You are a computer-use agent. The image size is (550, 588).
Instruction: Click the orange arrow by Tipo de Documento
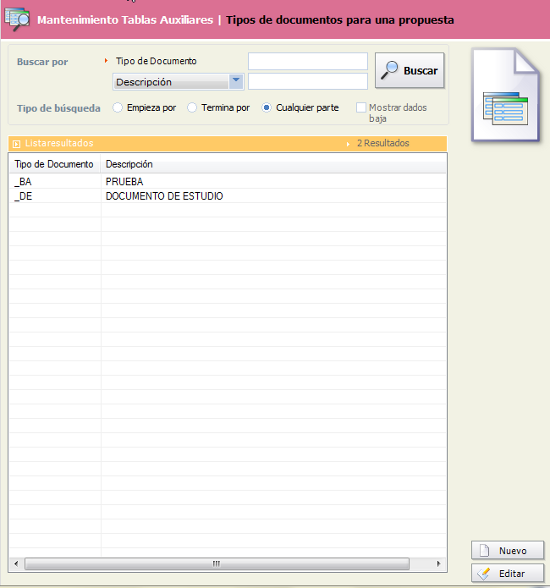(106, 60)
